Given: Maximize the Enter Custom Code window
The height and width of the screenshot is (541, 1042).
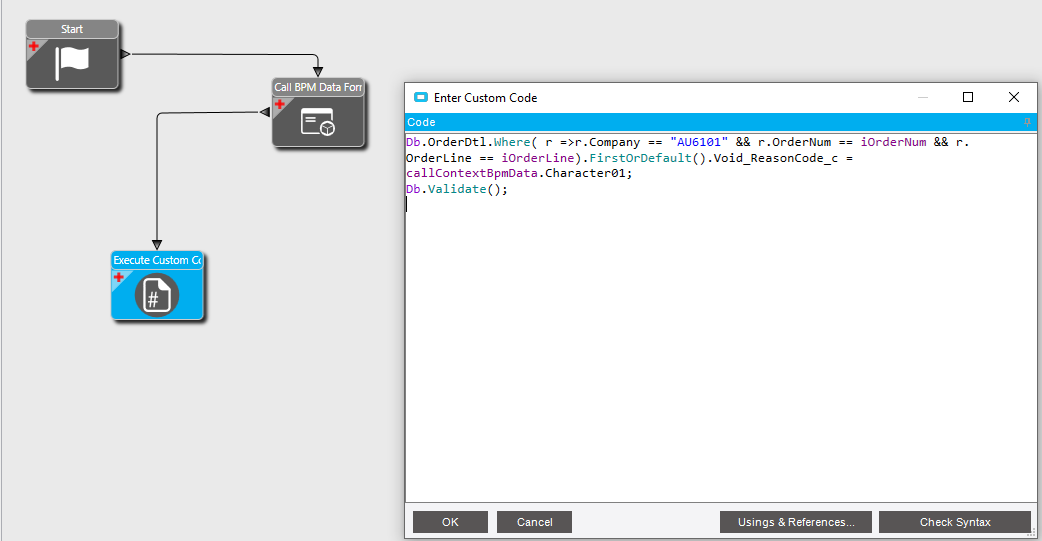Looking at the screenshot, I should point(968,97).
